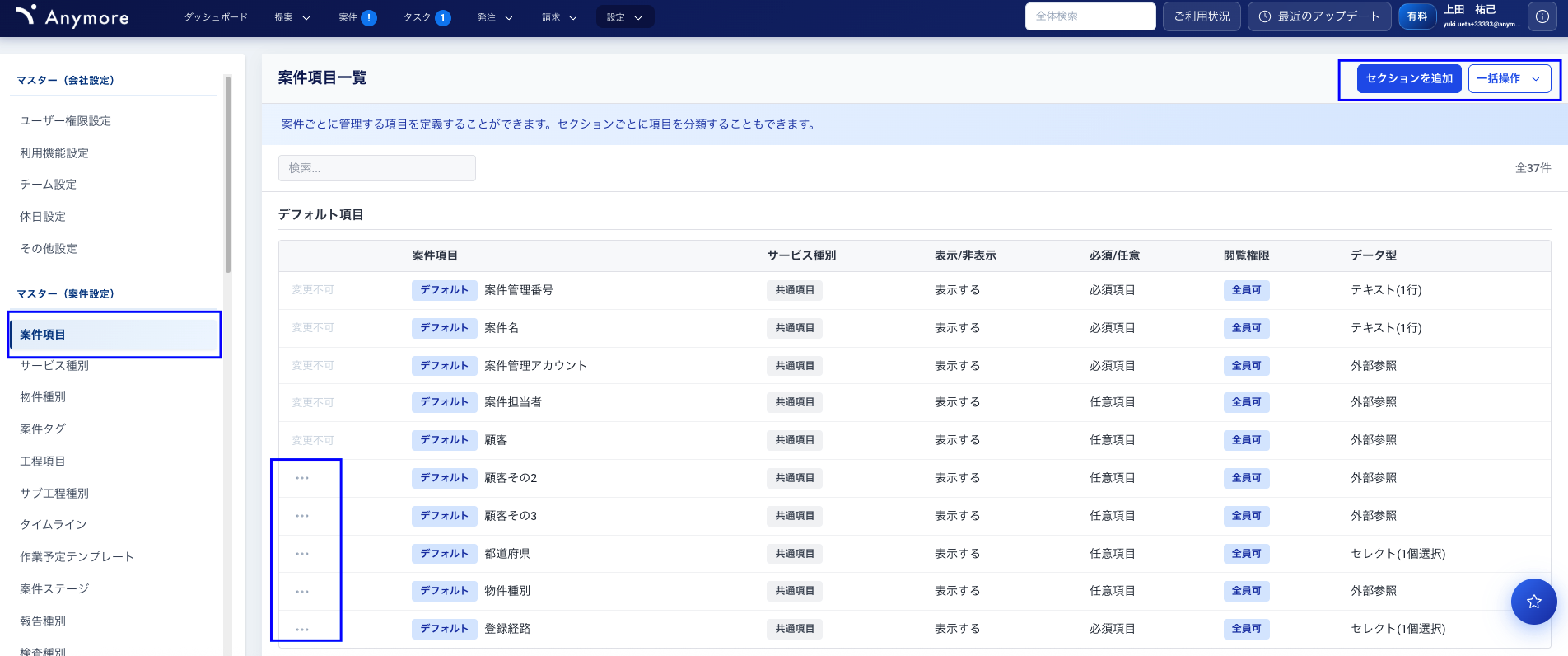Click the floating star button

click(x=1533, y=602)
